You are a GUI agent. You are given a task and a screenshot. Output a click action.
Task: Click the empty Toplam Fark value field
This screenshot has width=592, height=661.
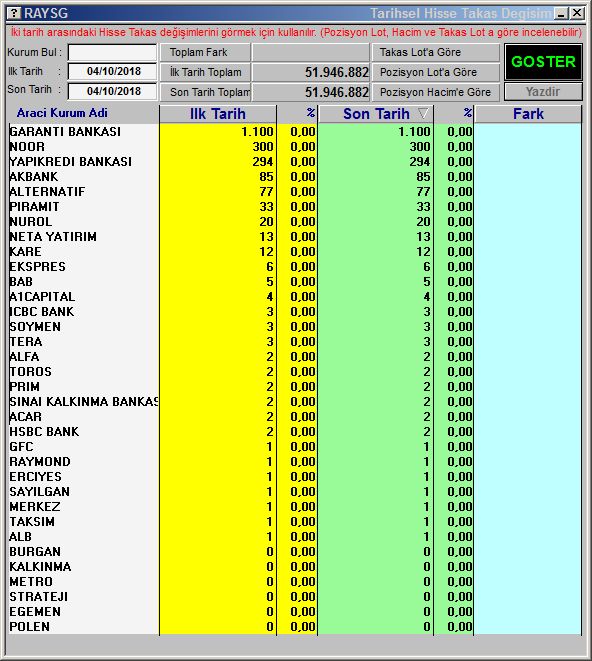311,52
